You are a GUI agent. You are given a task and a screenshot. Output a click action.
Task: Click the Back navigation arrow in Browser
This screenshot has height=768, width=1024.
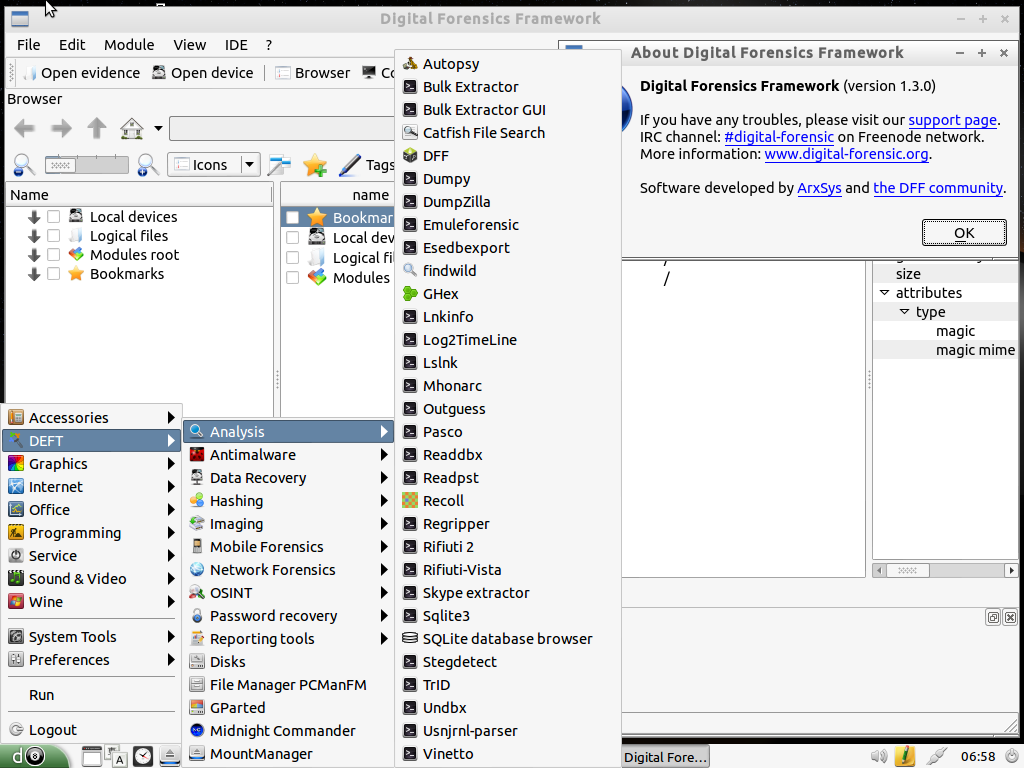click(x=25, y=128)
